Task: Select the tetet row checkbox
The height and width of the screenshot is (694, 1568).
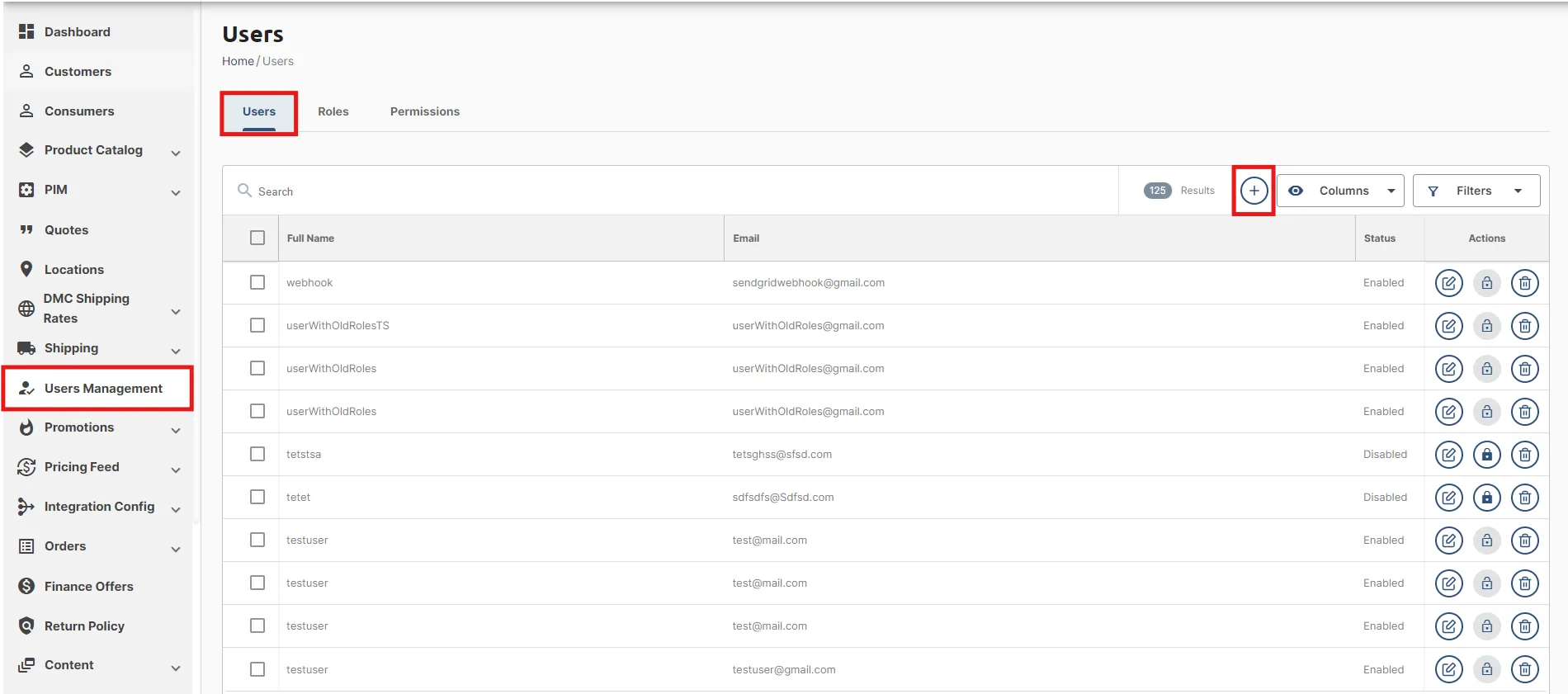Action: pos(257,497)
